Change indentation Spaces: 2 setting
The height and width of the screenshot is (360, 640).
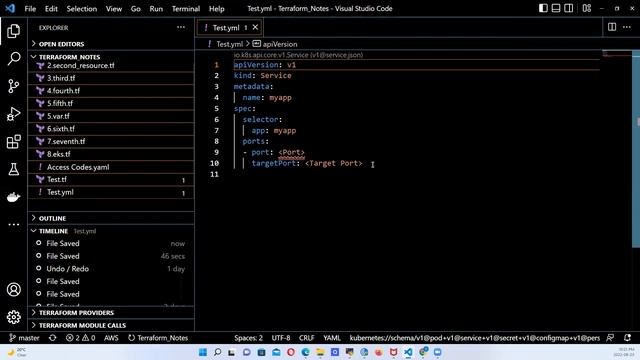pyautogui.click(x=249, y=338)
